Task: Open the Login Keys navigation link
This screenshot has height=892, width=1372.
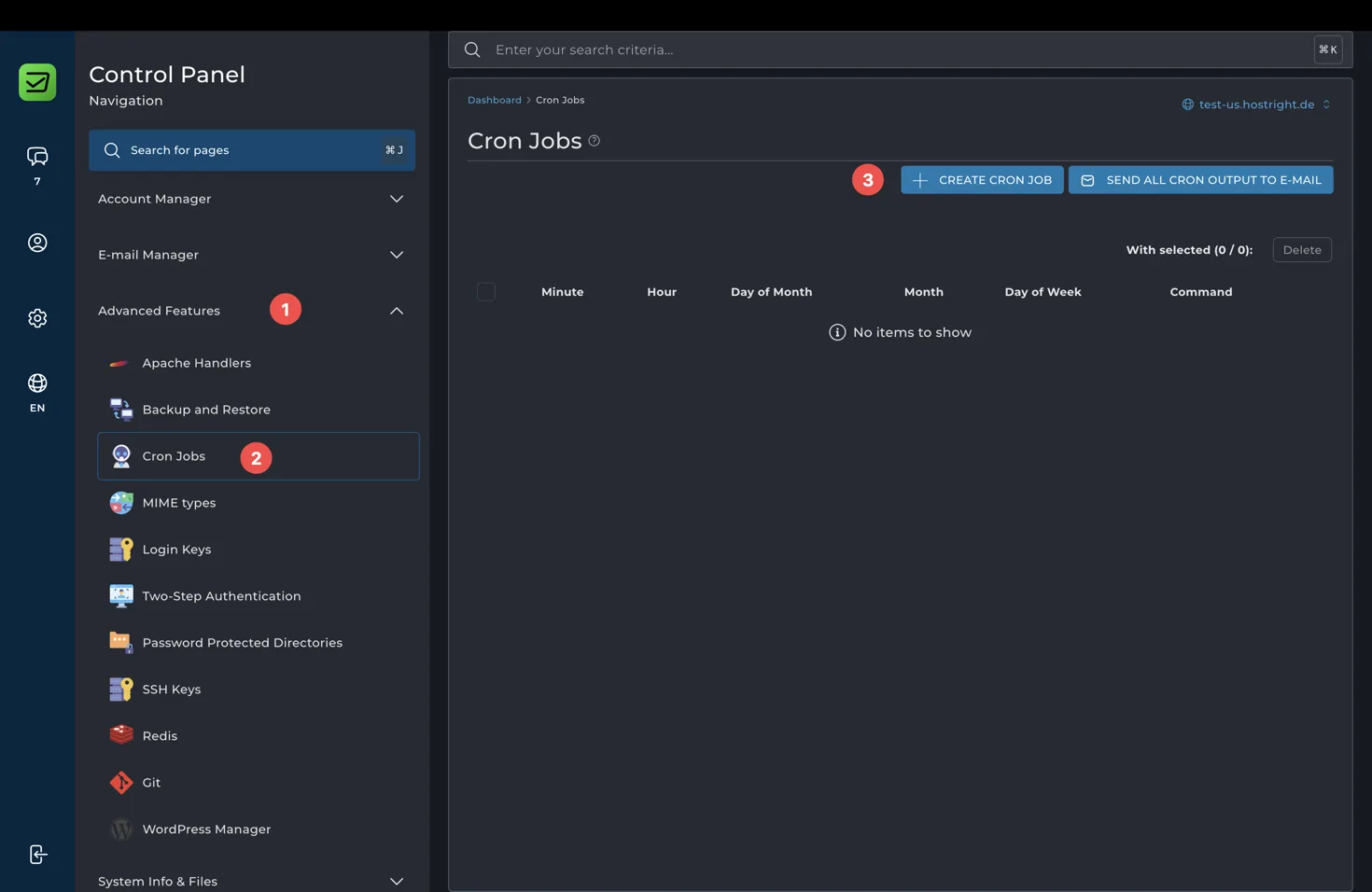Action: [259, 550]
